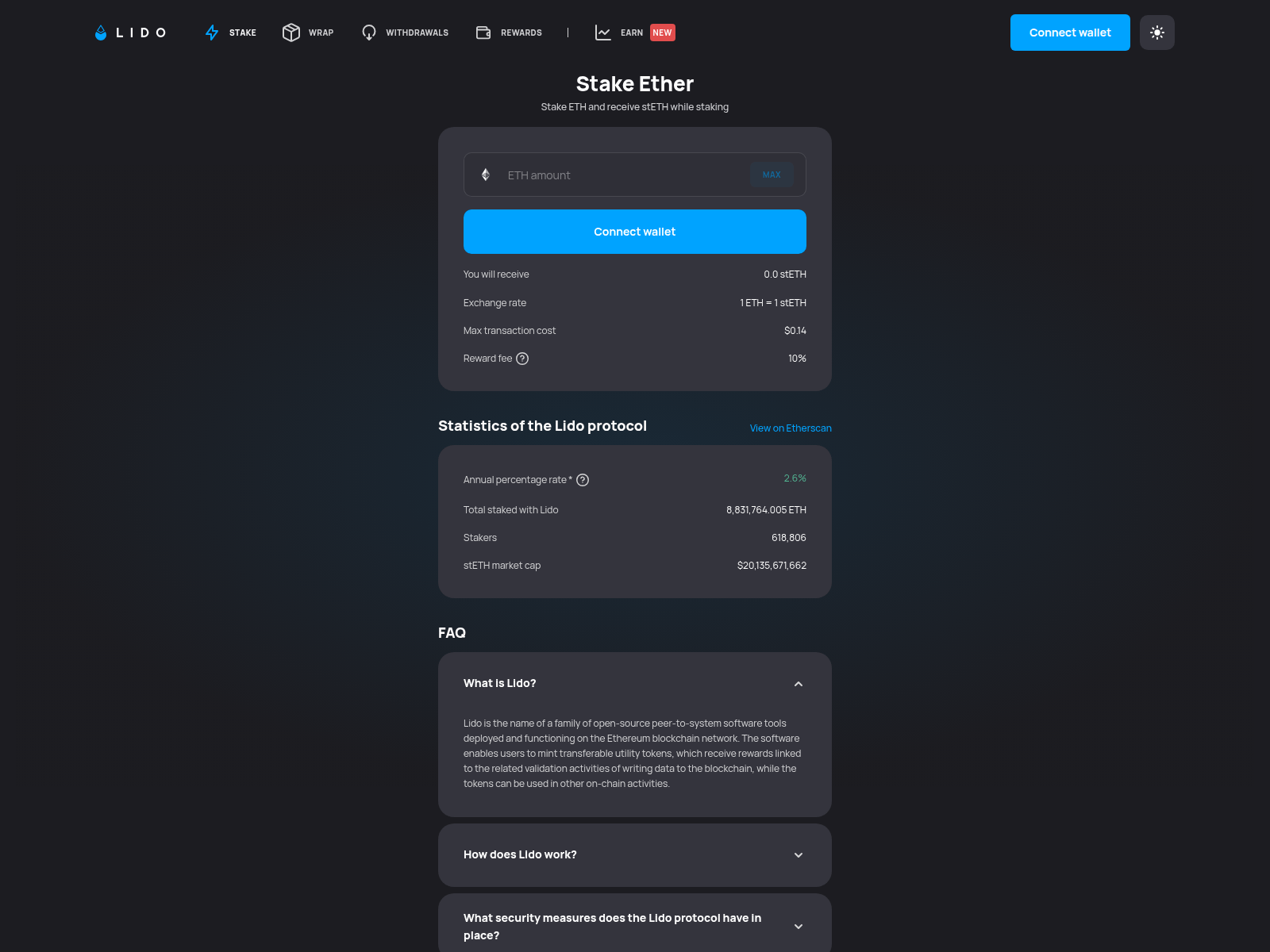The height and width of the screenshot is (952, 1270).
Task: Click the 'Stake ETH and receive stETH' subtitle
Action: point(635,107)
